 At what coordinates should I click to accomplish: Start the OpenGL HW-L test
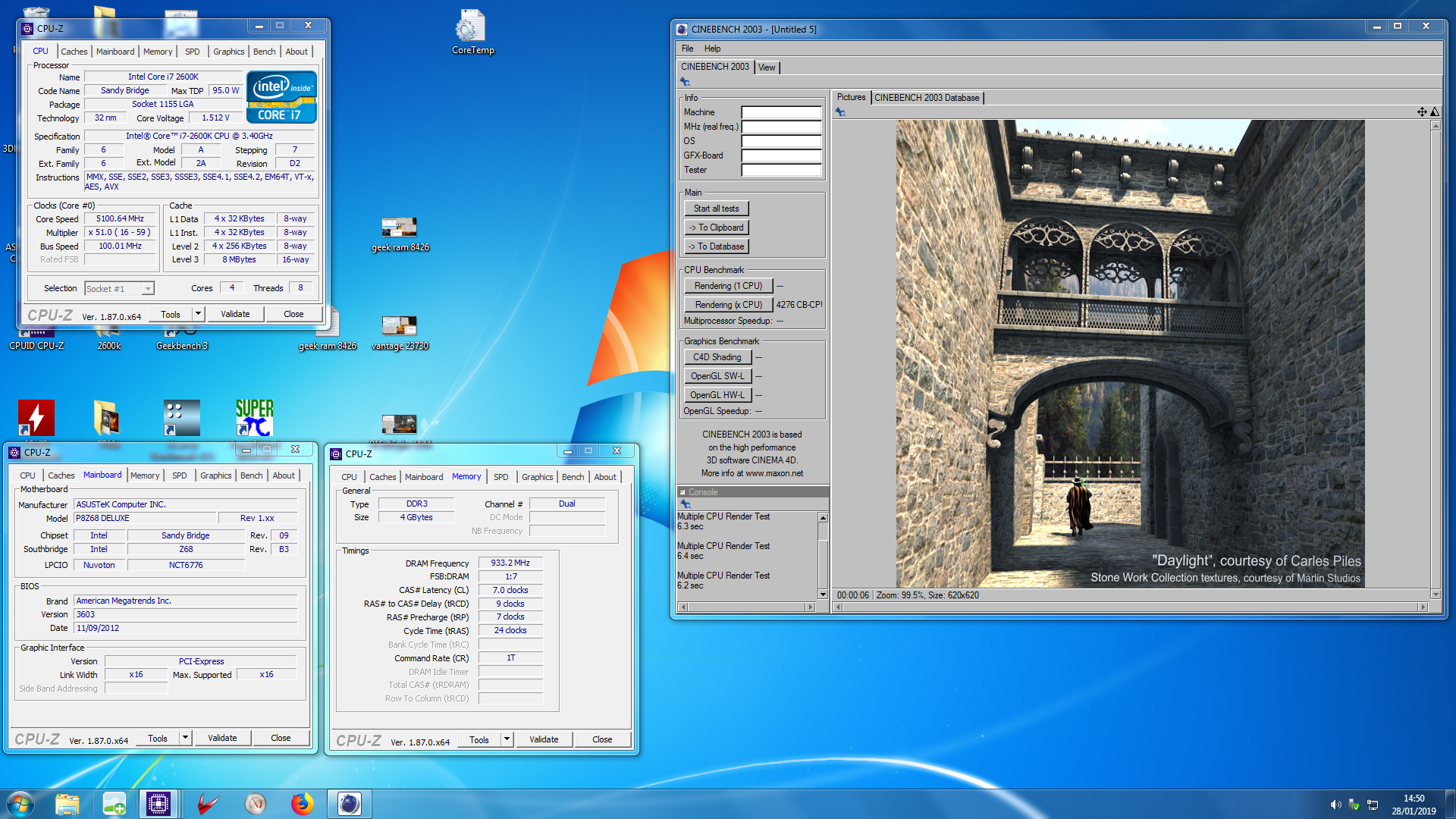717,395
